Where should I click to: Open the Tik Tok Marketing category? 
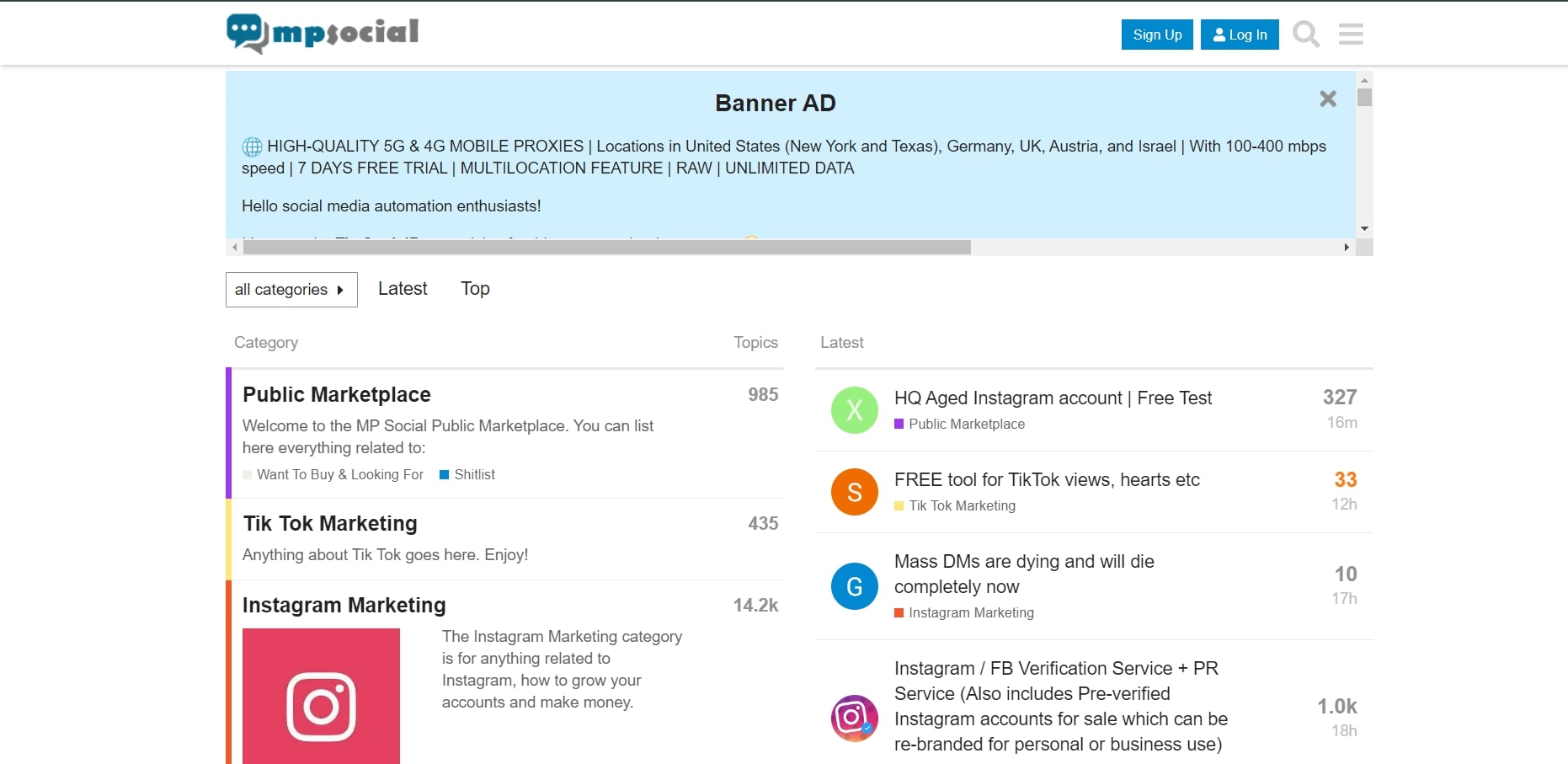(330, 523)
